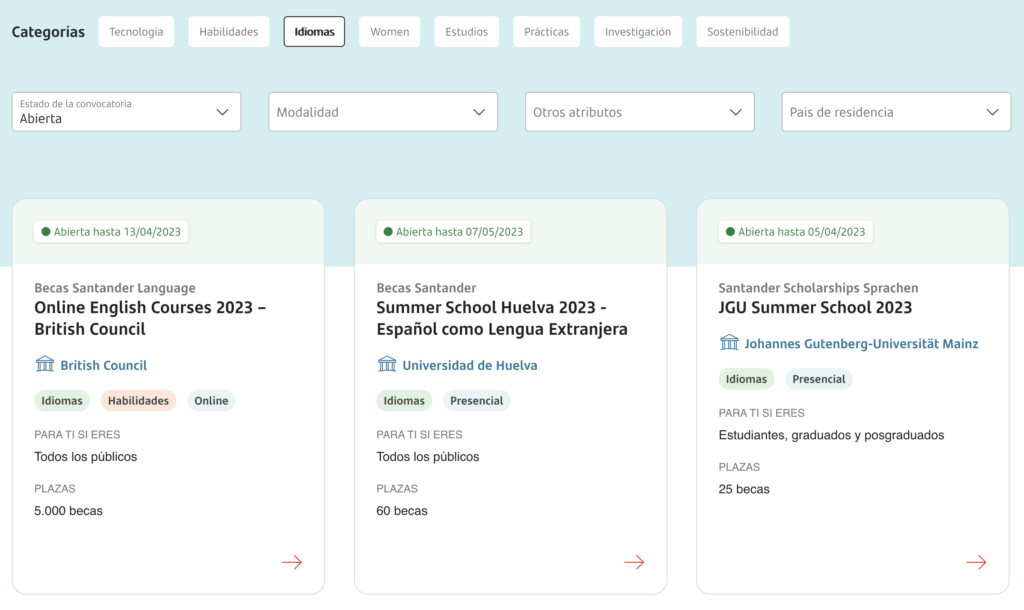Click the Santander Scholarships Sprachen subtitle
This screenshot has height=610, width=1024.
point(818,287)
